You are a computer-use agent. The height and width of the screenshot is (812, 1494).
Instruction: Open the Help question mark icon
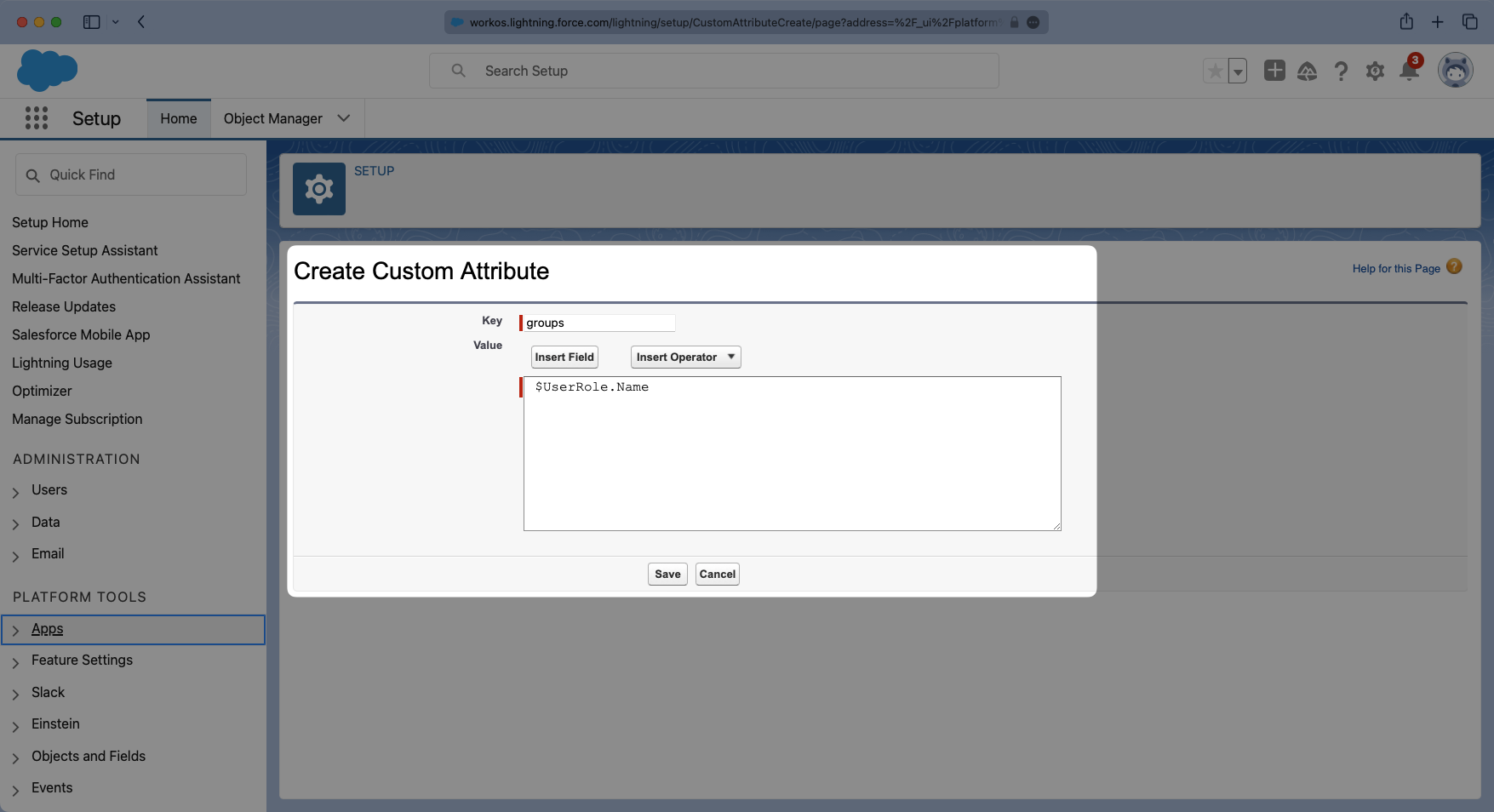pos(1341,71)
